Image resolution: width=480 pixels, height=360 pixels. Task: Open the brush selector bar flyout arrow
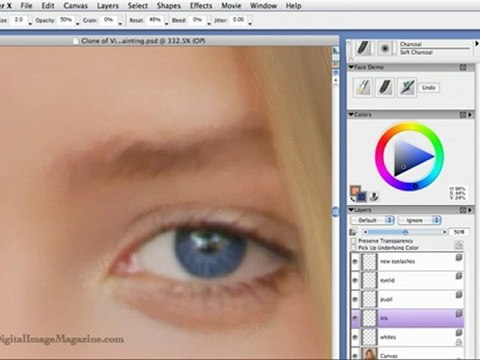(x=477, y=44)
